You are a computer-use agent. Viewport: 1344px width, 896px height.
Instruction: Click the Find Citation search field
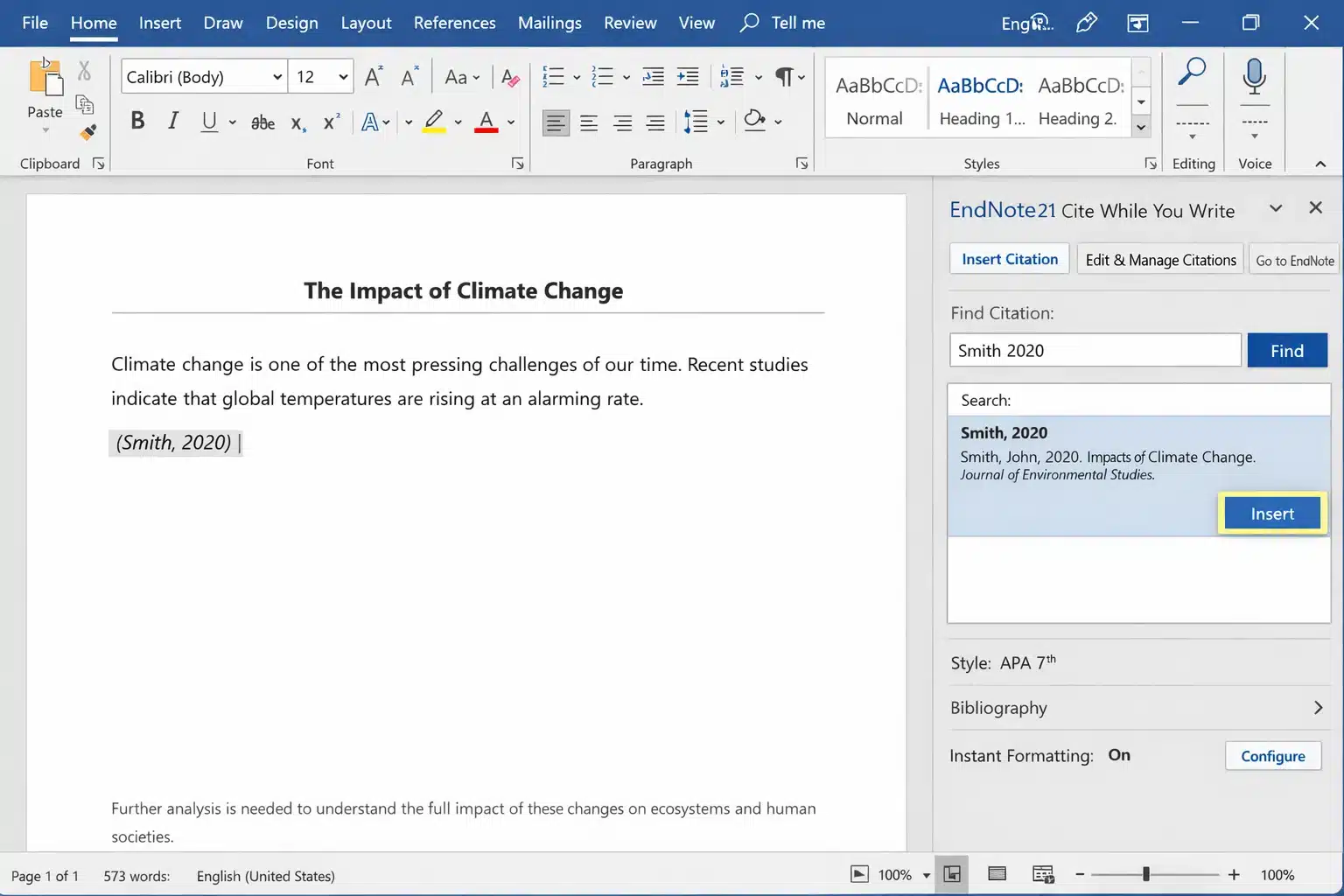click(1094, 350)
